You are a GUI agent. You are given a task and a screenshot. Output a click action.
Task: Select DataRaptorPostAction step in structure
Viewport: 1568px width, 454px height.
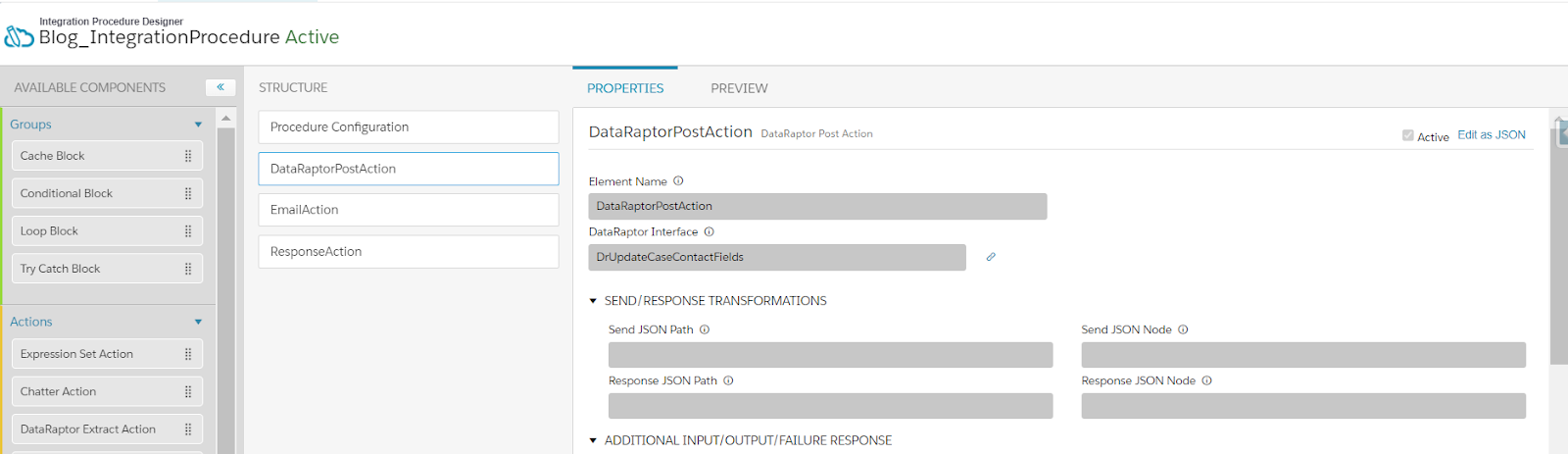tap(409, 169)
